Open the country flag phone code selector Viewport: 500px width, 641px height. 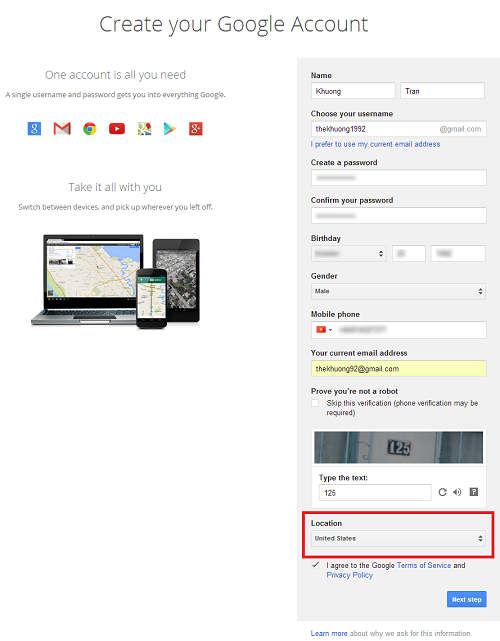pos(324,329)
